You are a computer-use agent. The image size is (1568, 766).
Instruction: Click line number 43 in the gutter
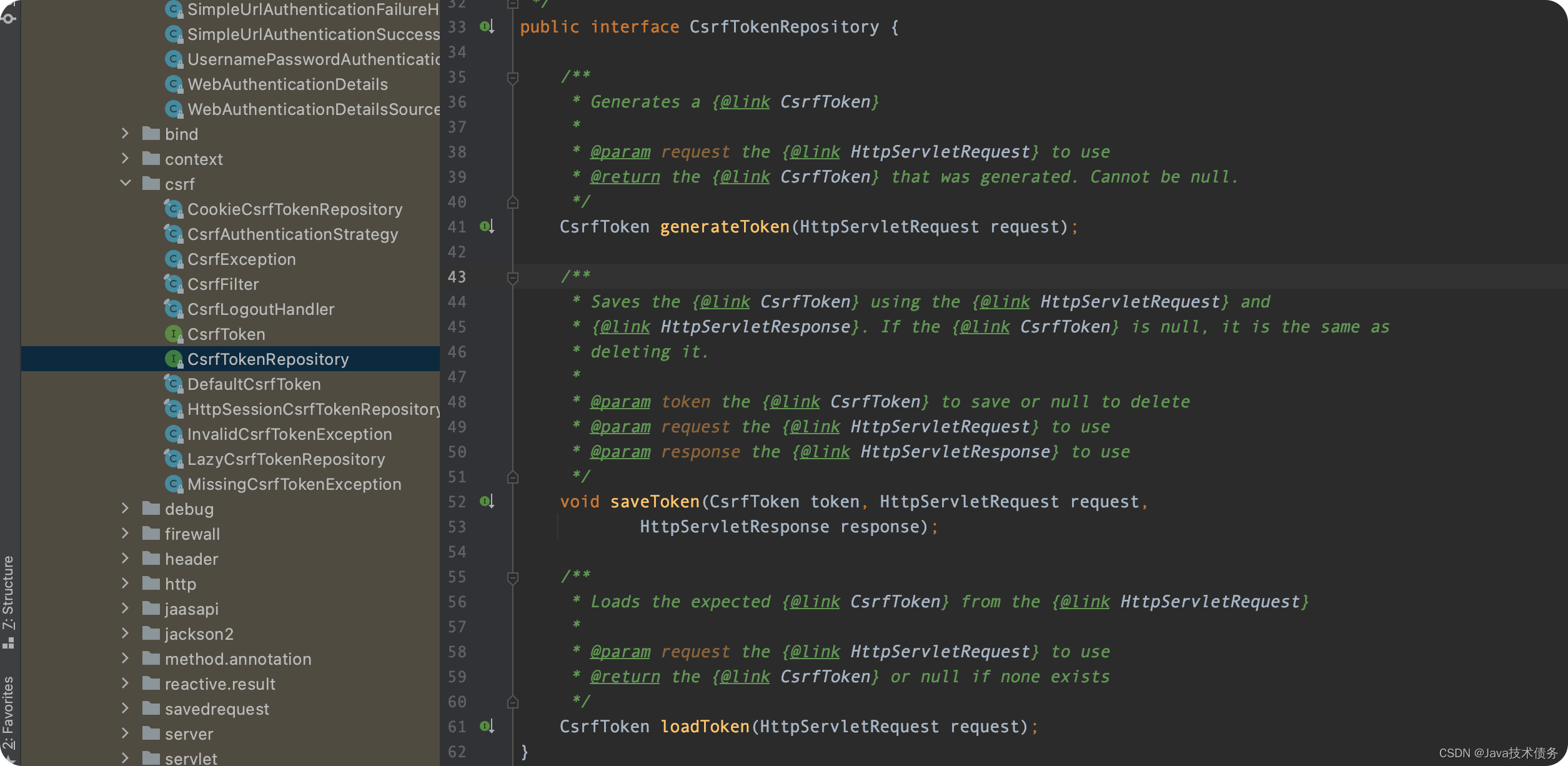pos(457,277)
